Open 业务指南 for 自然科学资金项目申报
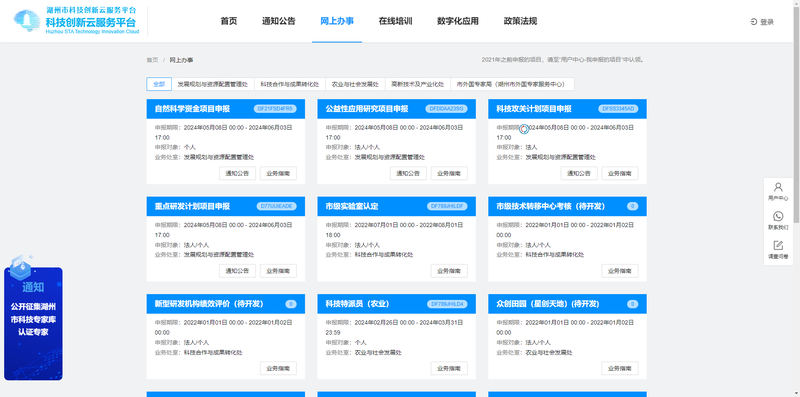The image size is (800, 397). pyautogui.click(x=278, y=173)
